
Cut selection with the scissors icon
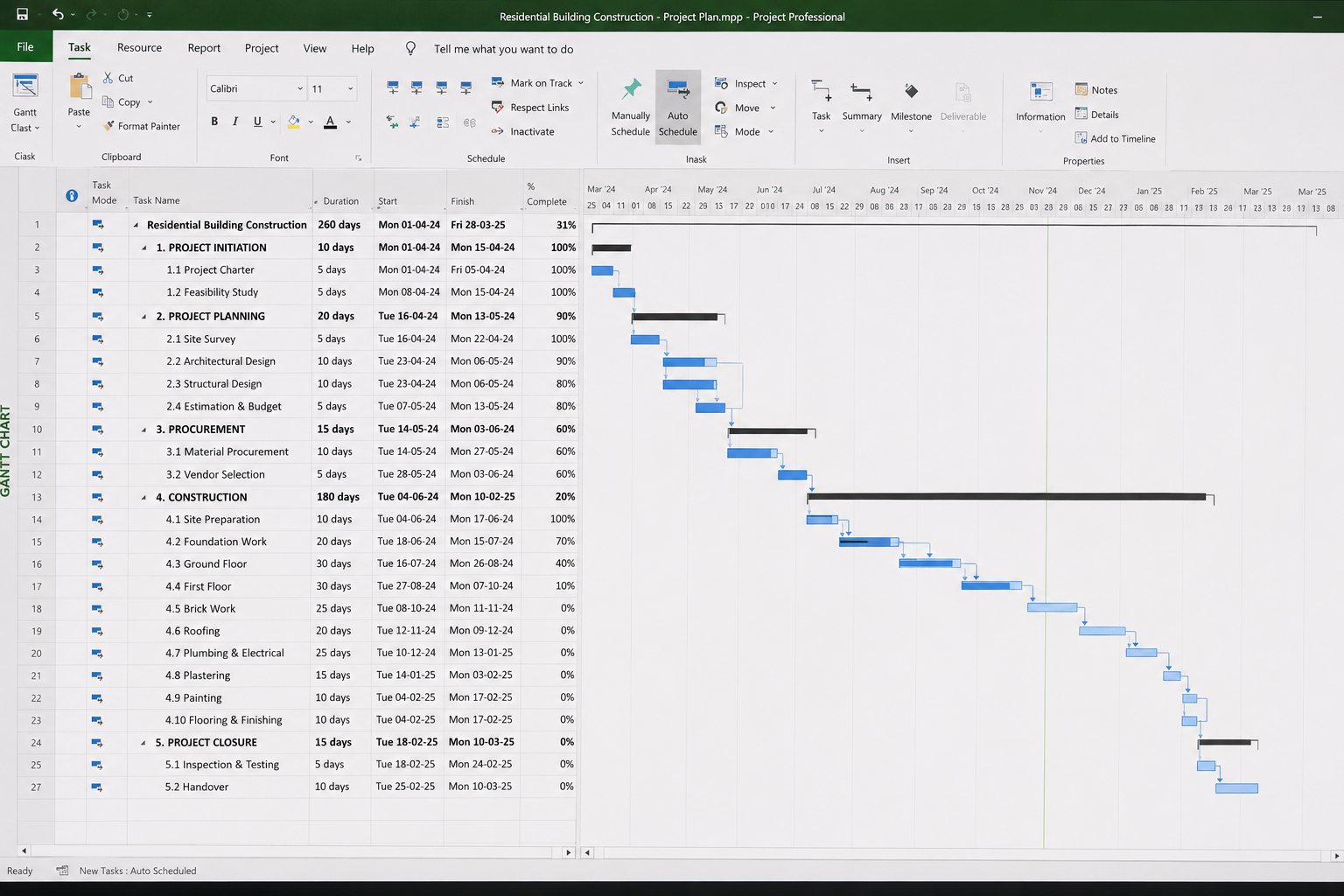pyautogui.click(x=108, y=78)
